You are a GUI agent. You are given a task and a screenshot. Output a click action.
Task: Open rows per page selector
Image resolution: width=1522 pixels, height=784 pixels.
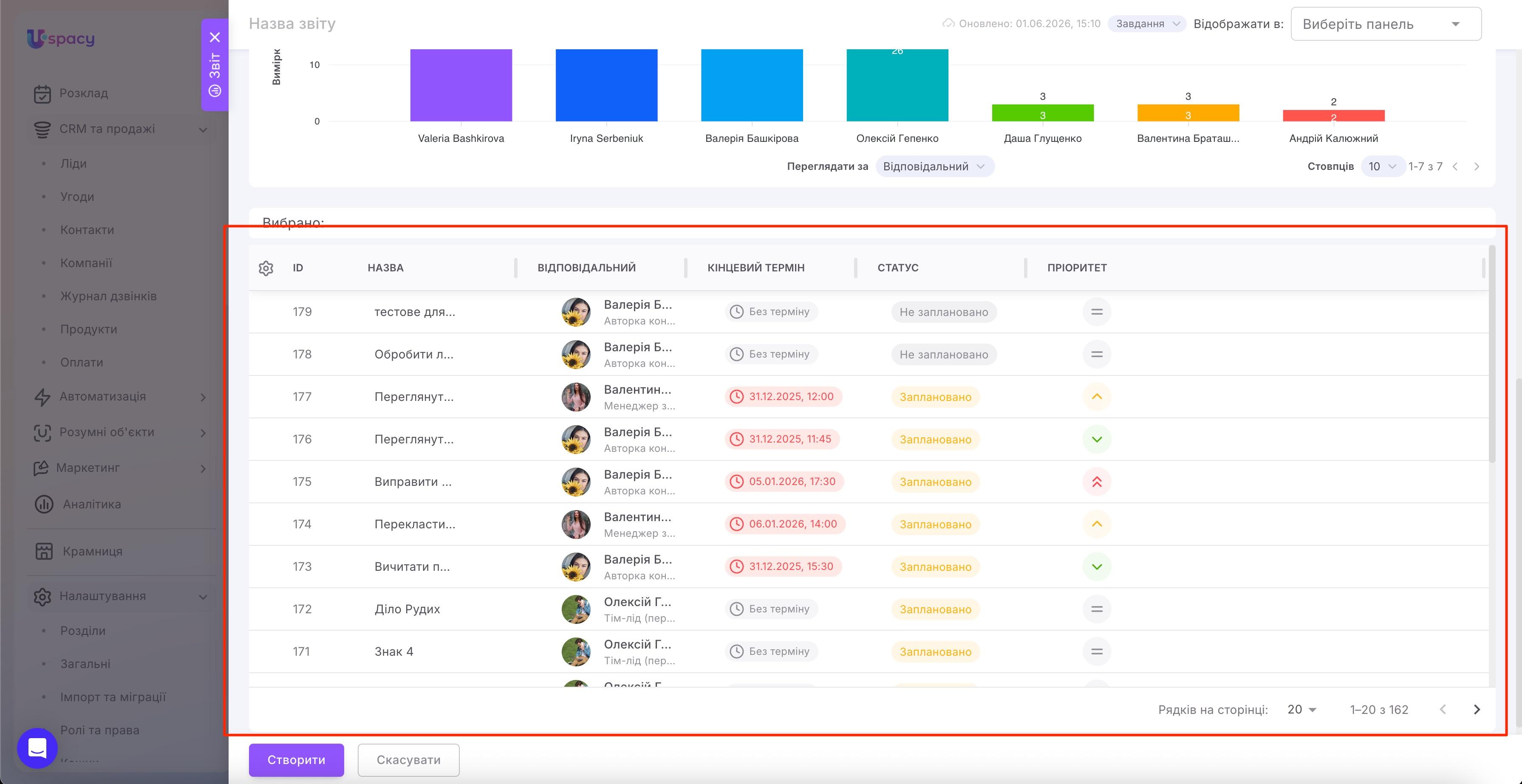(1301, 709)
